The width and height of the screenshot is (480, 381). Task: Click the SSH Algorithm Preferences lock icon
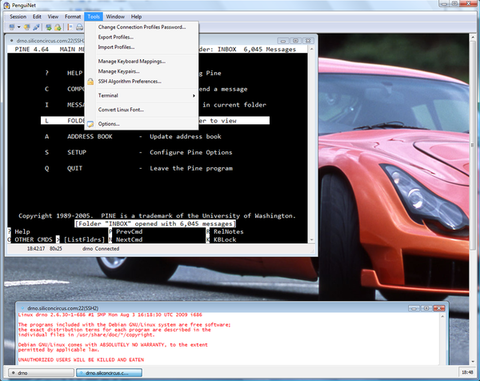(x=90, y=81)
